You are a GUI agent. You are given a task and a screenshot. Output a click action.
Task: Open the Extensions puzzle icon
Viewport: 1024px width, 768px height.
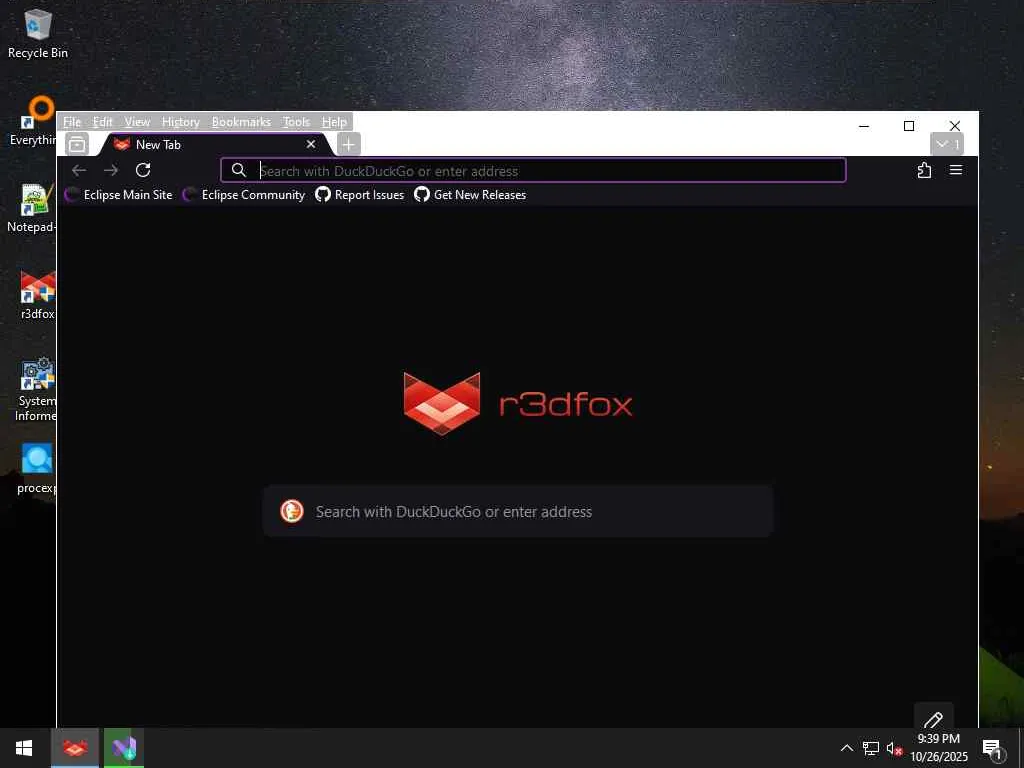(924, 170)
